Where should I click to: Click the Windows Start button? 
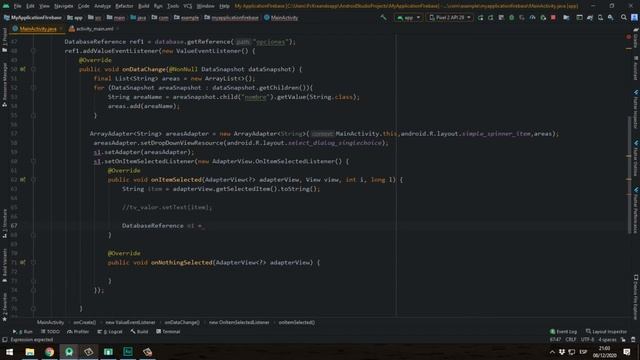[x=9, y=352]
